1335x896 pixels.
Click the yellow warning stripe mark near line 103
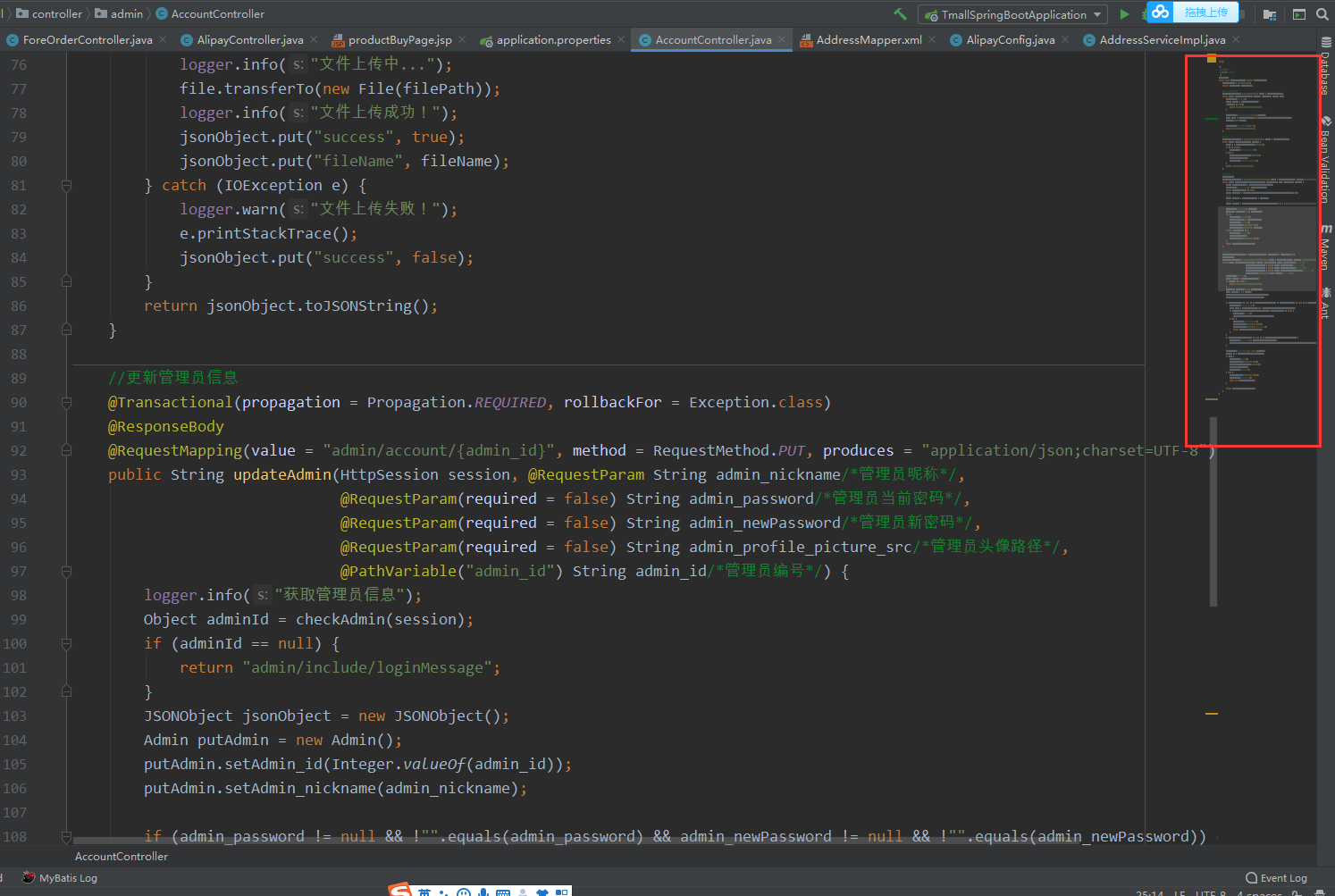(x=1212, y=714)
